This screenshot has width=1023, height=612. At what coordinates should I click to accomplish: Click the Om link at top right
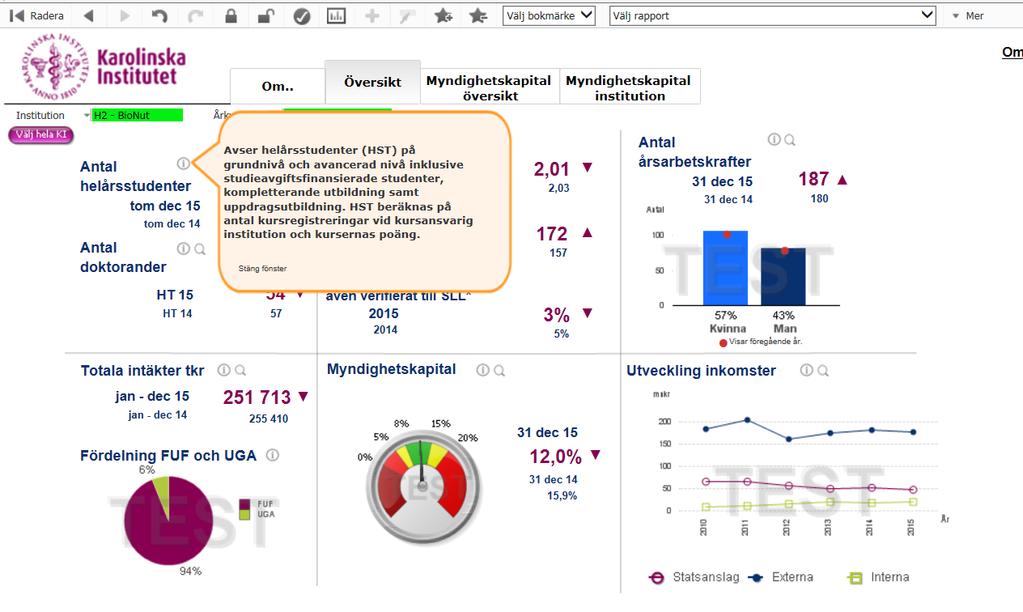point(1012,52)
